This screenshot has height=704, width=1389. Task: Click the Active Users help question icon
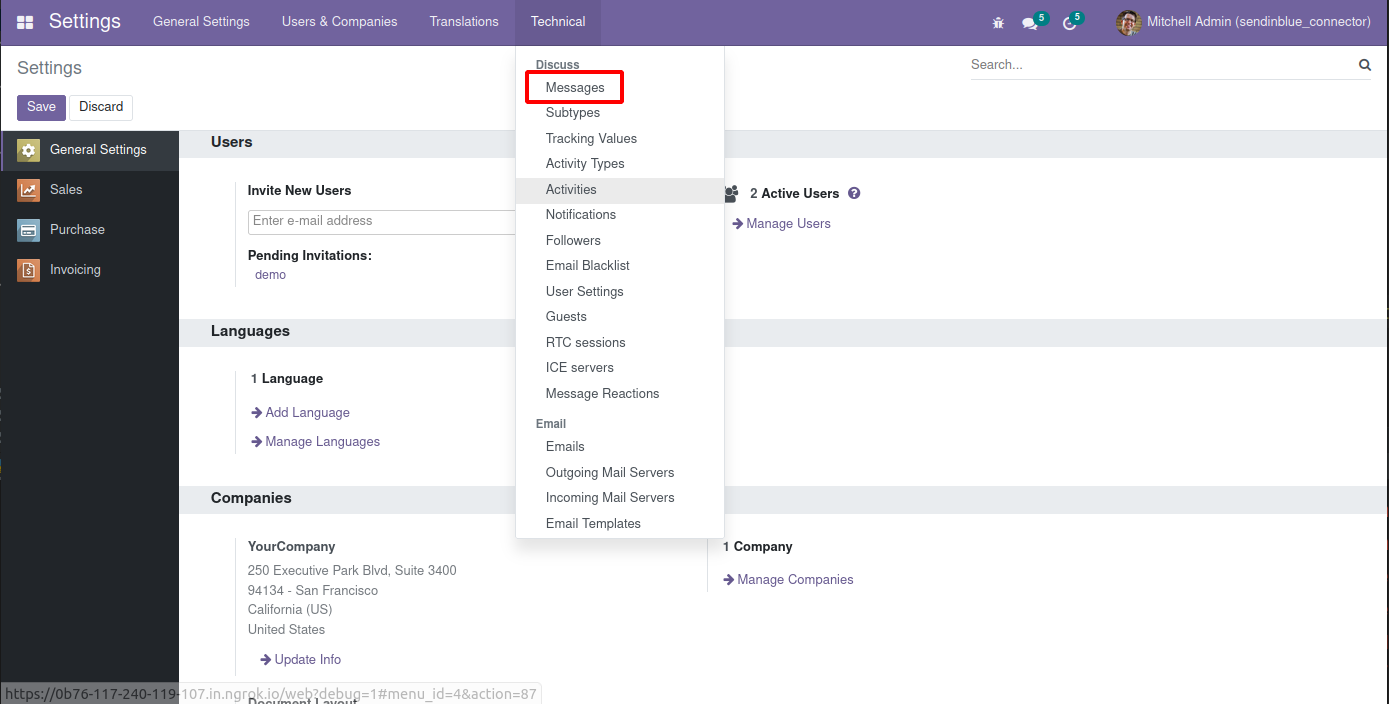854,194
